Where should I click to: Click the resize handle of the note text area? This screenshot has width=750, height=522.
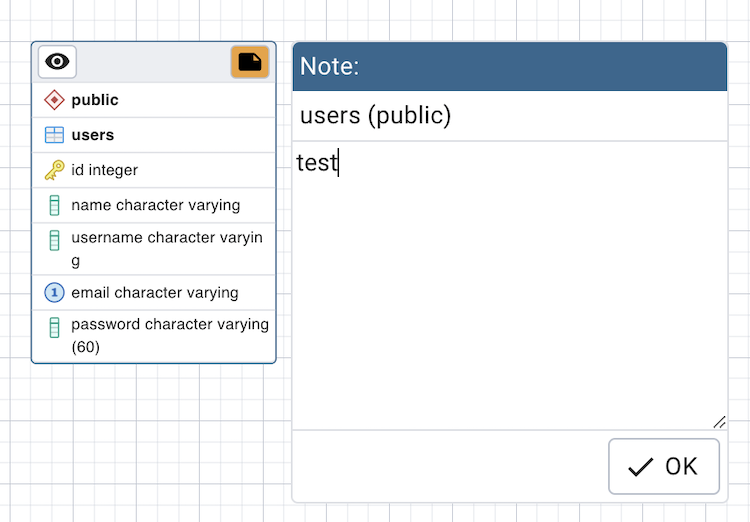point(719,422)
